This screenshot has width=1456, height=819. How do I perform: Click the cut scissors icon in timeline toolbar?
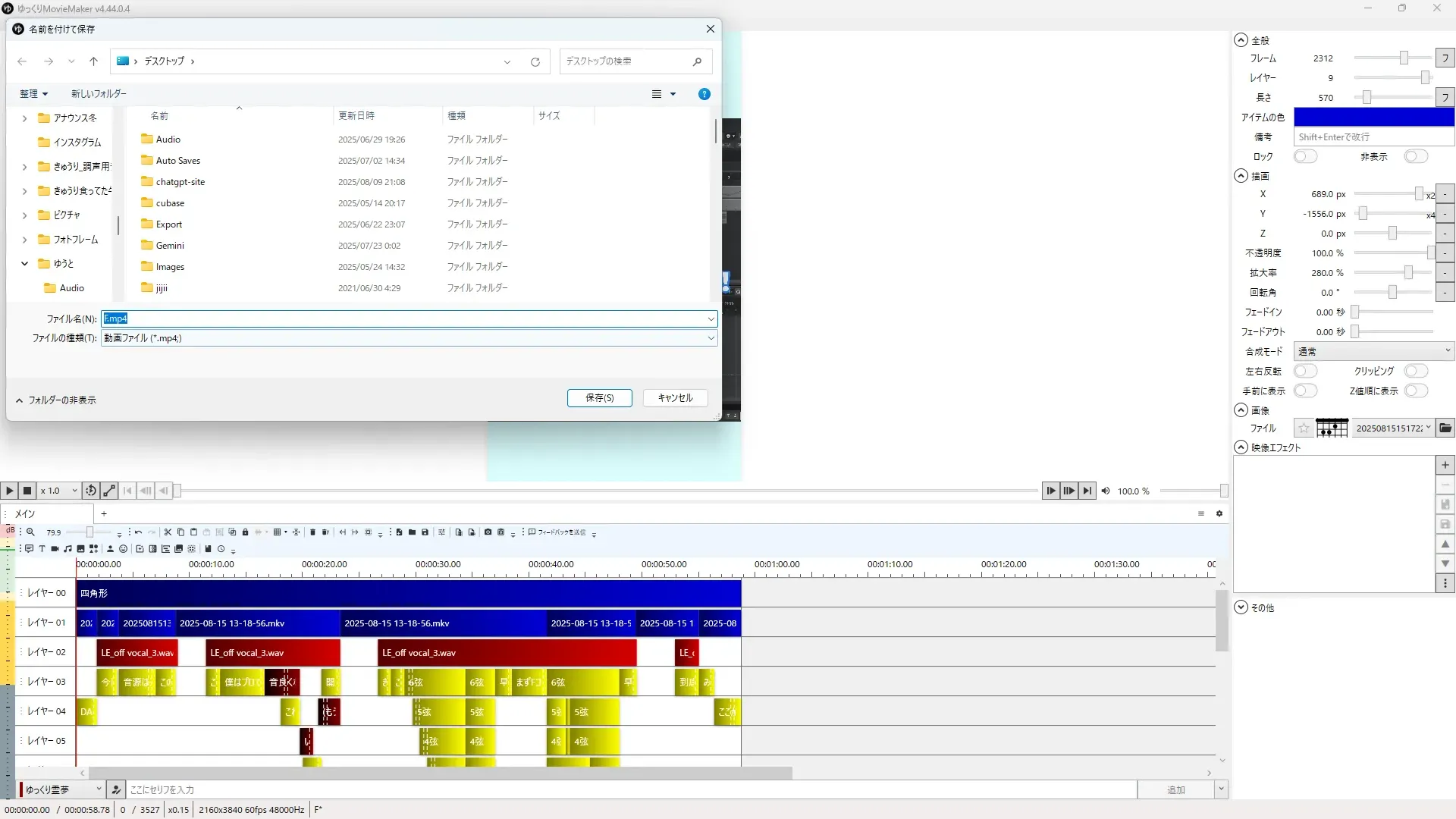point(168,532)
